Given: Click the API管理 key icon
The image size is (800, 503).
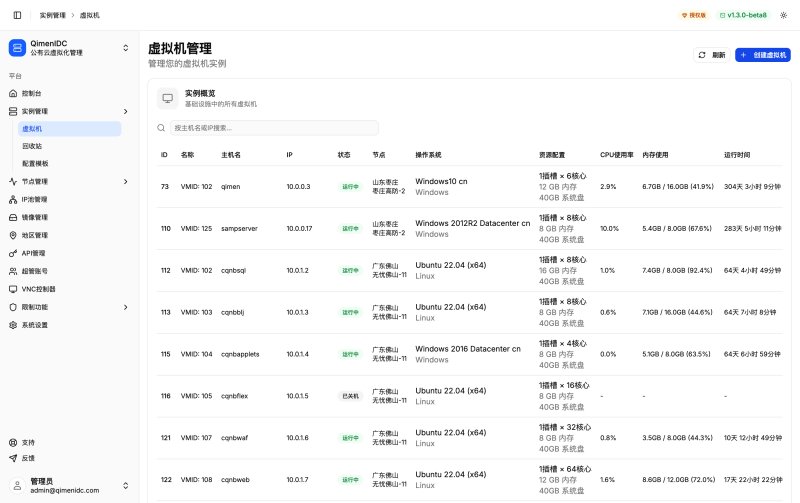Looking at the screenshot, I should (x=13, y=253).
